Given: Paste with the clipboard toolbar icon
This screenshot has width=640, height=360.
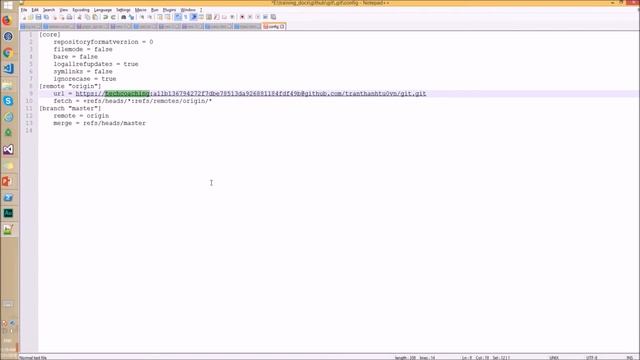Looking at the screenshot, I should [x=95, y=17].
